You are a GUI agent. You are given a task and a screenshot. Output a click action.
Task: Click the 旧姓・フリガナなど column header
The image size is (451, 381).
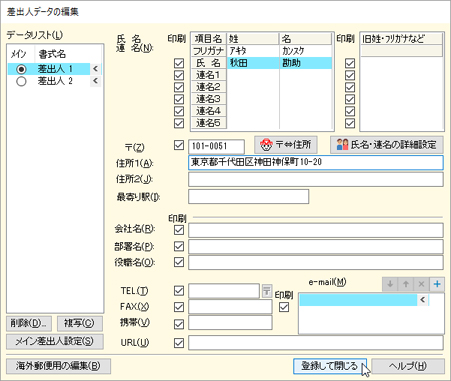pos(402,39)
